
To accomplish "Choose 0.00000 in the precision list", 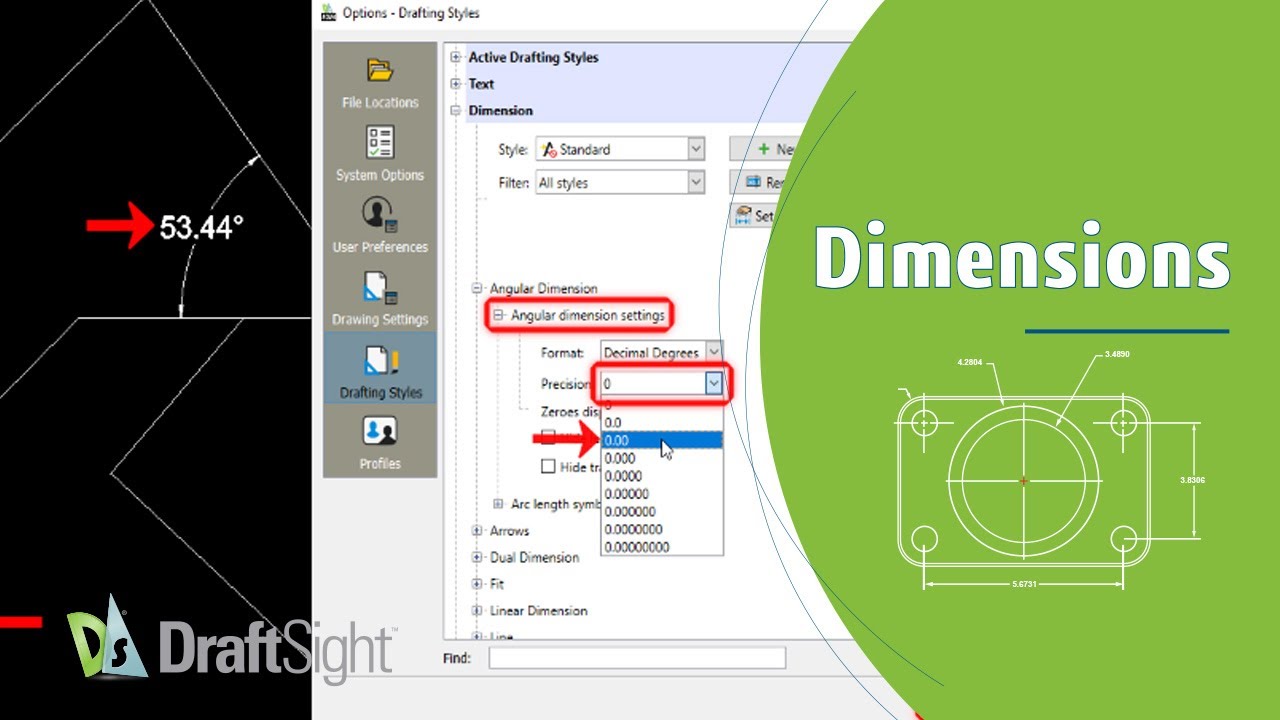I will tap(661, 494).
